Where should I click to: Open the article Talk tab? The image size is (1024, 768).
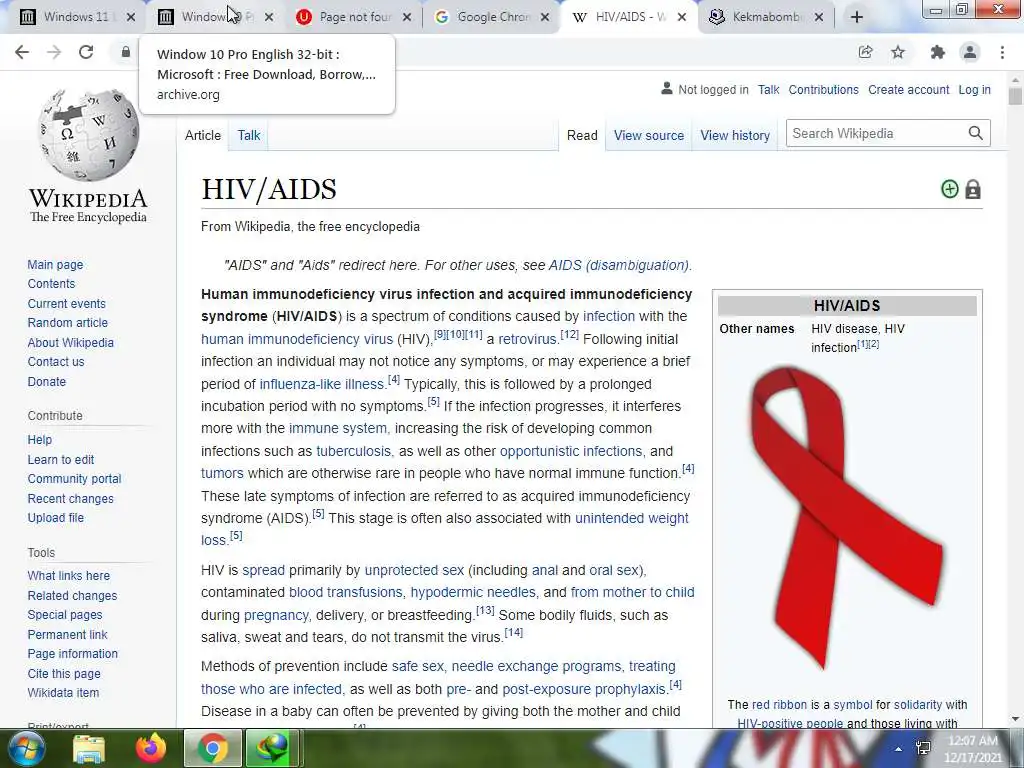pyautogui.click(x=249, y=135)
